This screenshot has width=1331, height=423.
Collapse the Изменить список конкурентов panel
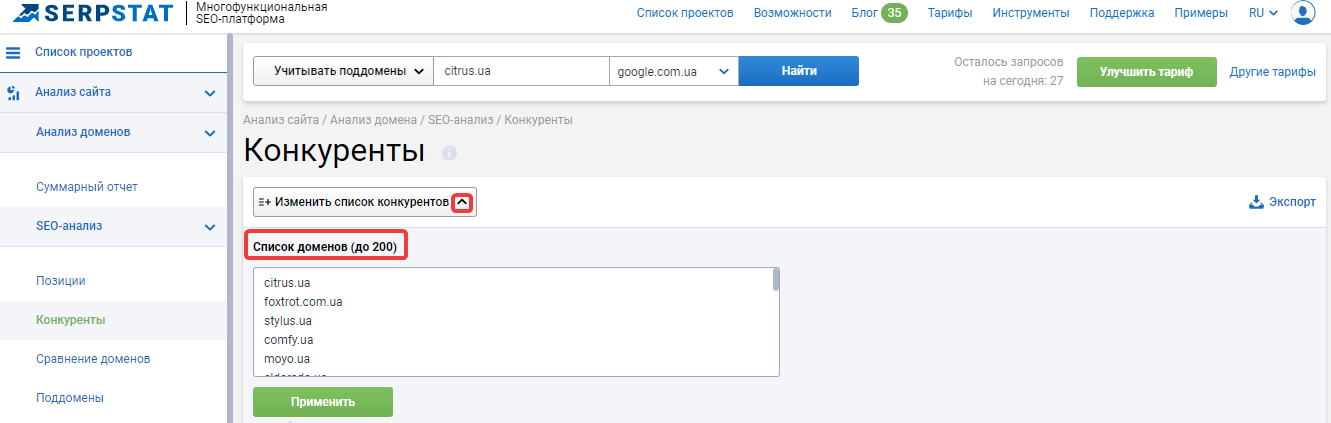tap(462, 202)
